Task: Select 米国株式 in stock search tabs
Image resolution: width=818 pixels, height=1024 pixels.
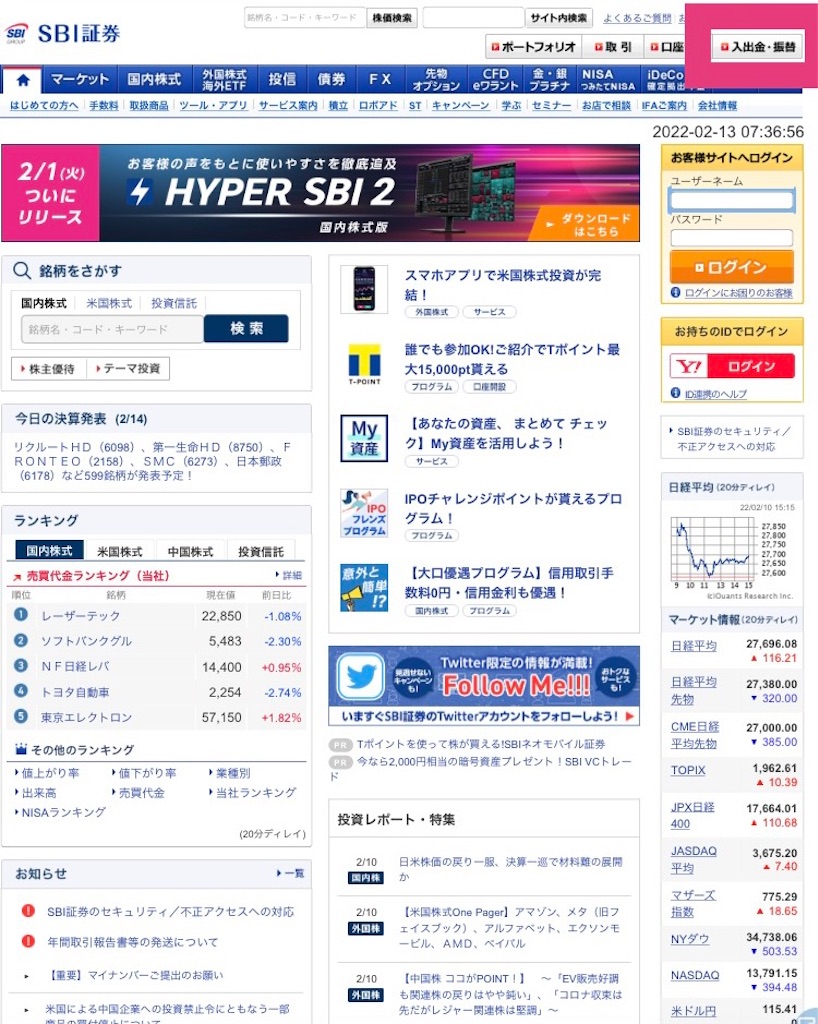Action: (109, 304)
